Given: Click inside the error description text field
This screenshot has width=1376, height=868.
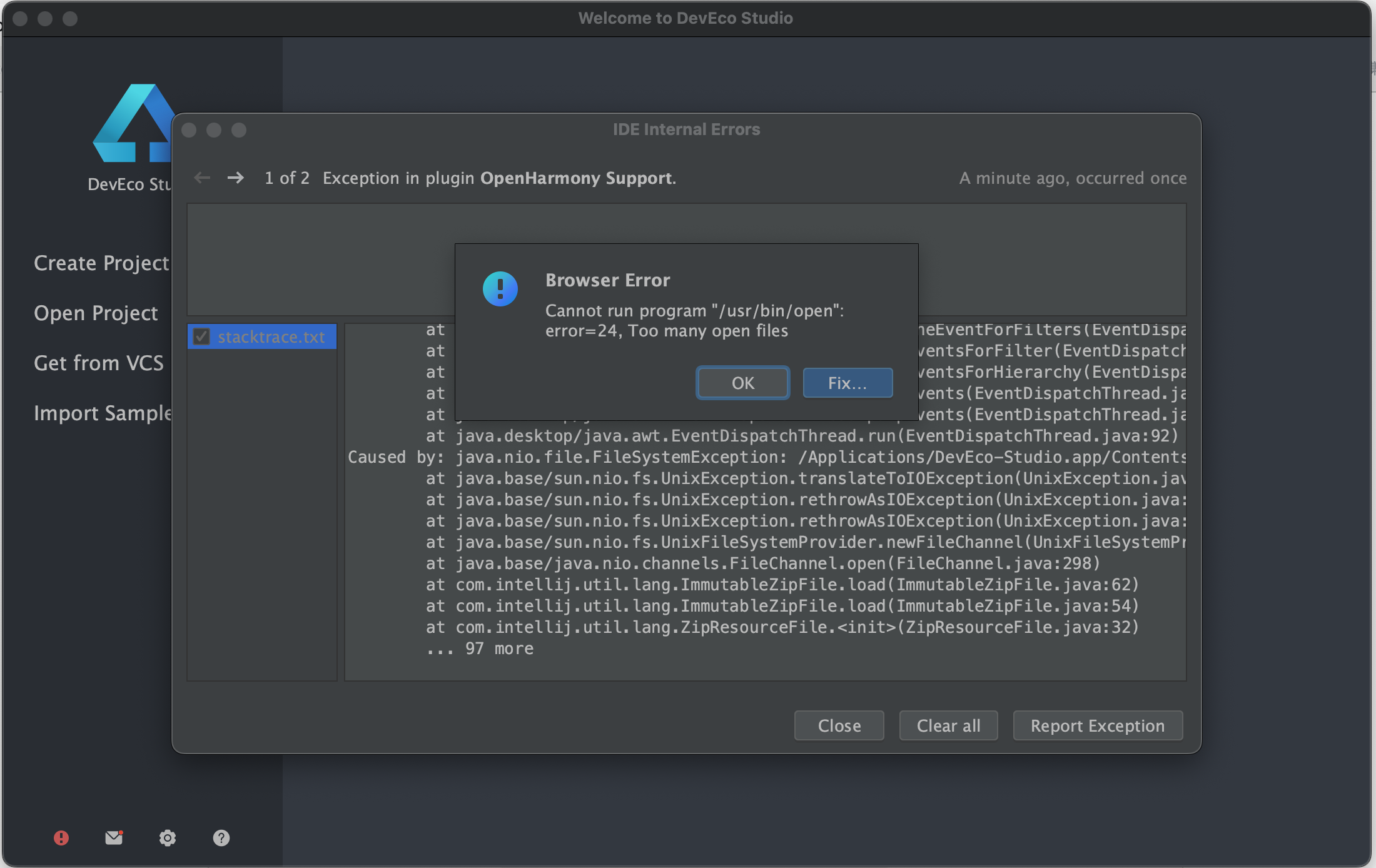Looking at the screenshot, I should 319,260.
